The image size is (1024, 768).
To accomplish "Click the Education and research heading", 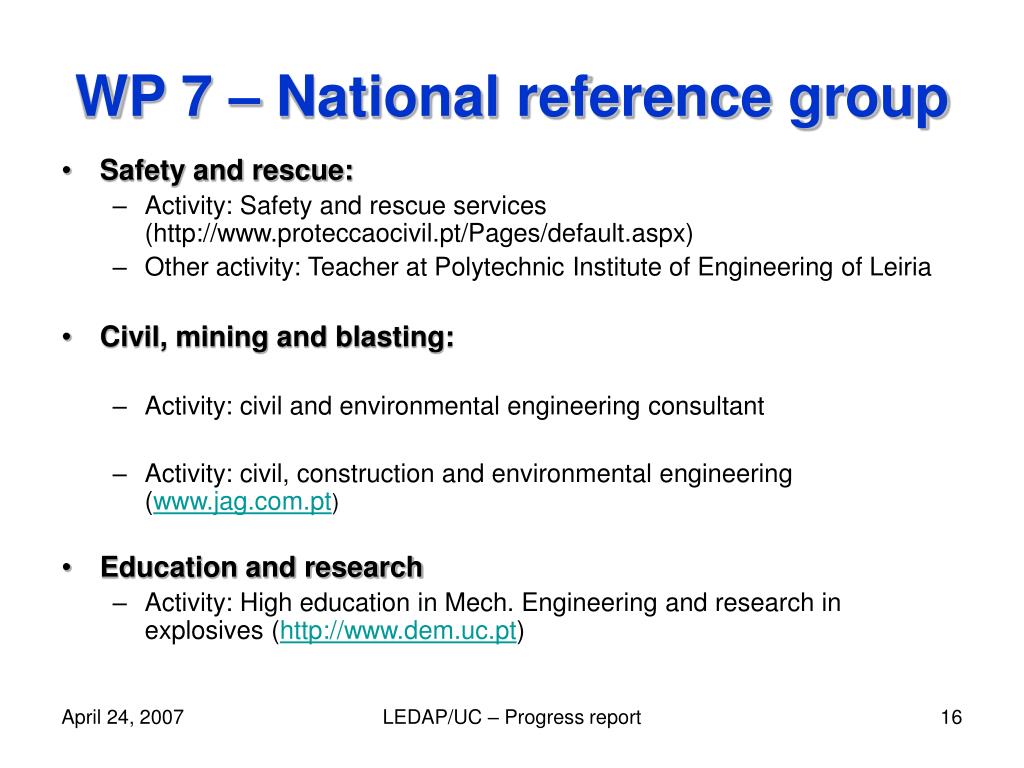I will (261, 567).
